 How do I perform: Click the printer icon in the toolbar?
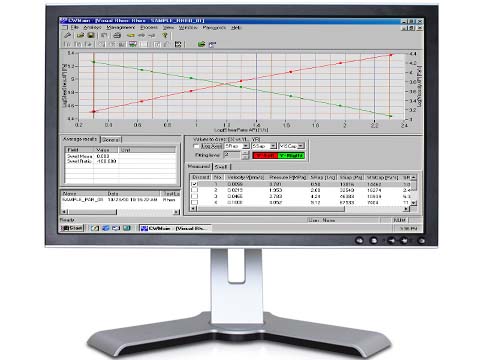click(x=117, y=35)
